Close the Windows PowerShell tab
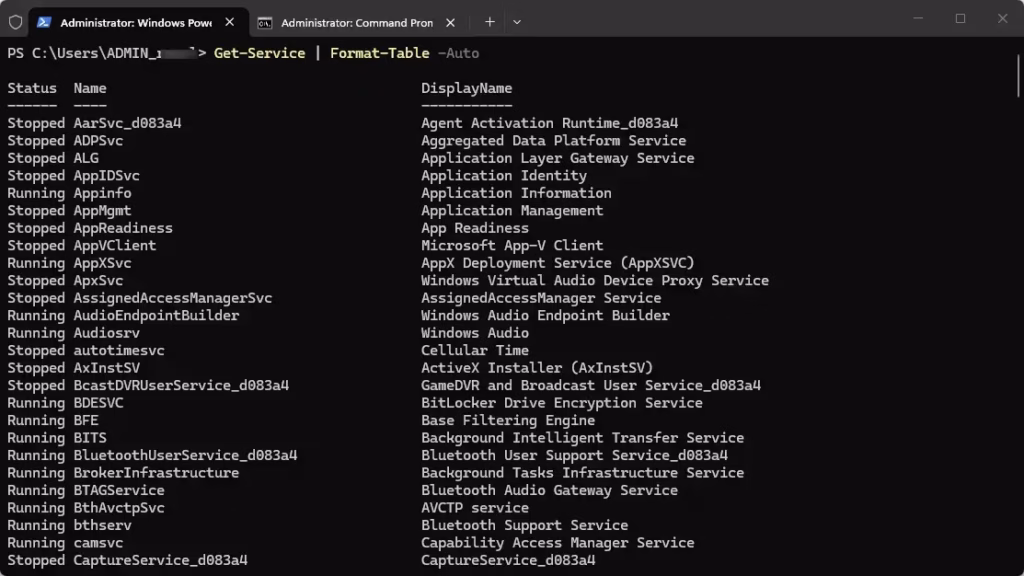This screenshot has height=576, width=1024. 230,22
